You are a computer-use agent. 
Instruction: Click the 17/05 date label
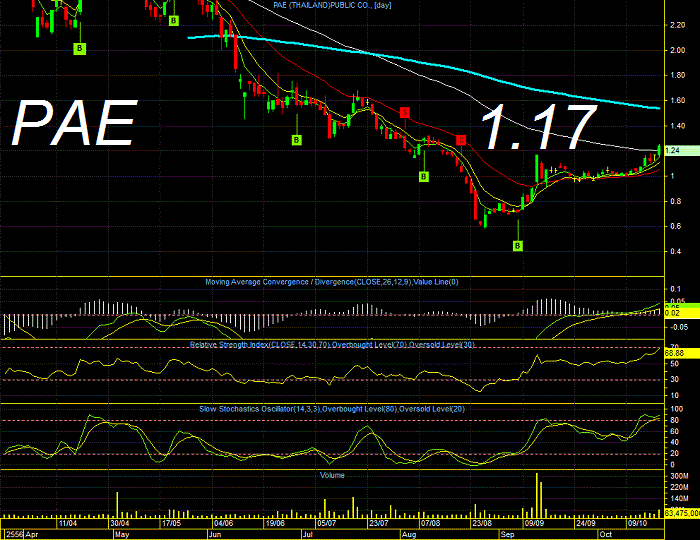click(x=171, y=523)
